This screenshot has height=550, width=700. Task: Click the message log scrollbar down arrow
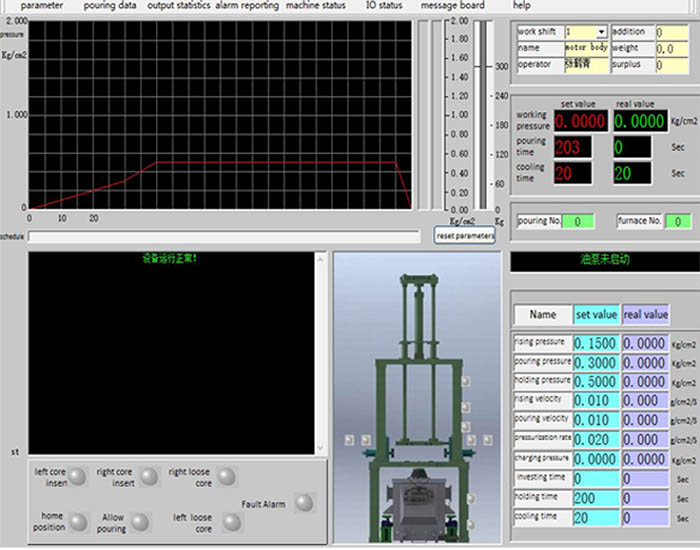tap(321, 448)
